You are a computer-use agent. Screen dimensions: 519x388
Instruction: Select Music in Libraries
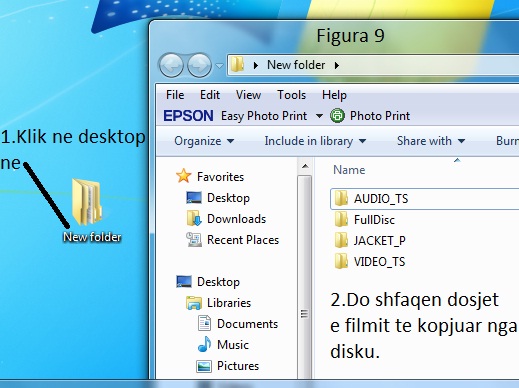coord(233,345)
